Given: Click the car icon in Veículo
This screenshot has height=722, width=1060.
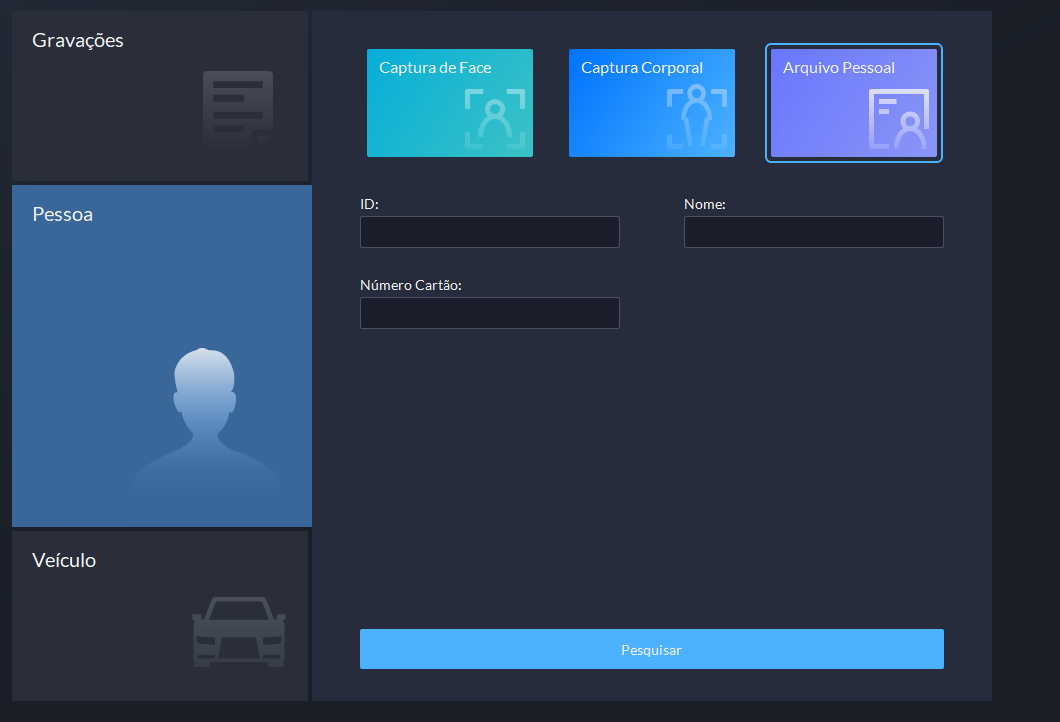Looking at the screenshot, I should point(239,631).
